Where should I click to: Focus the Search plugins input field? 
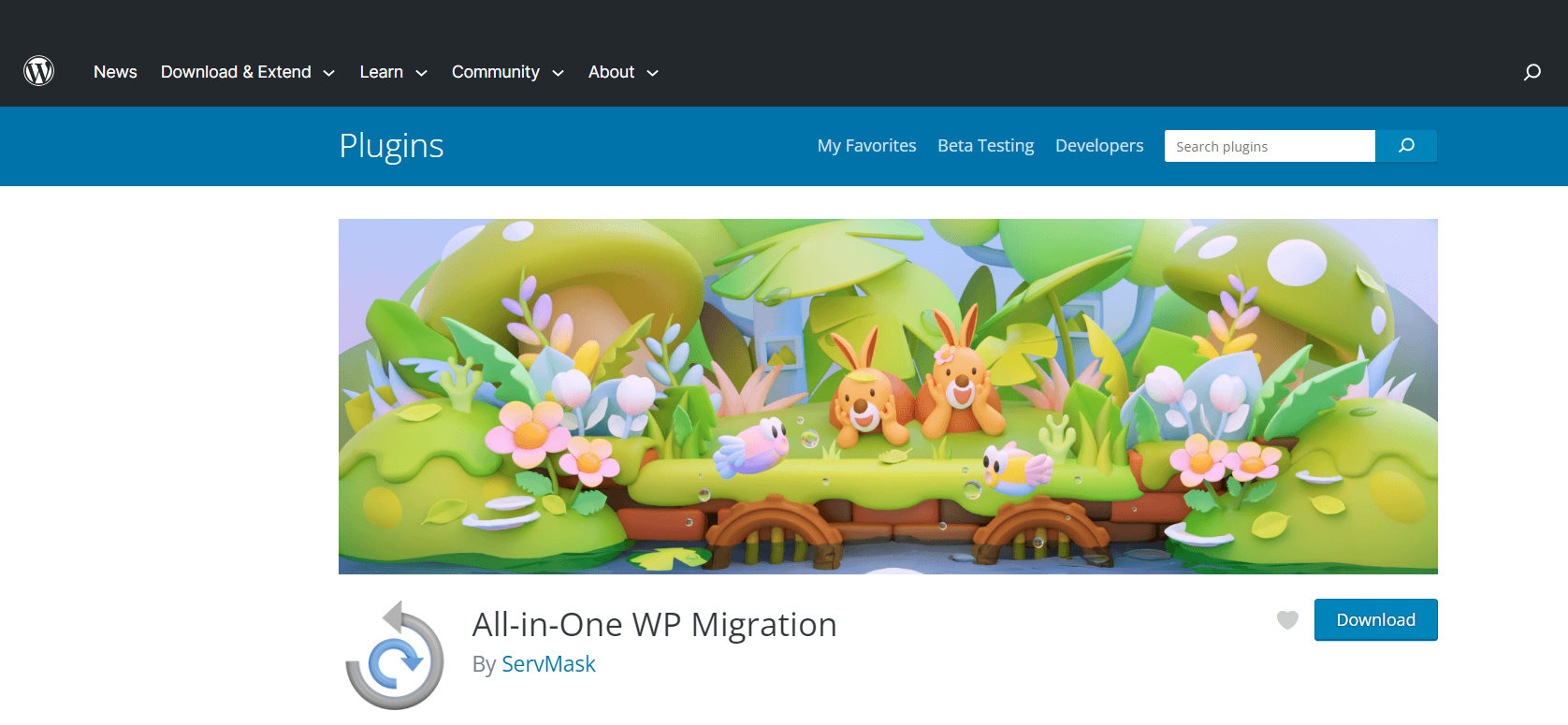(x=1270, y=146)
